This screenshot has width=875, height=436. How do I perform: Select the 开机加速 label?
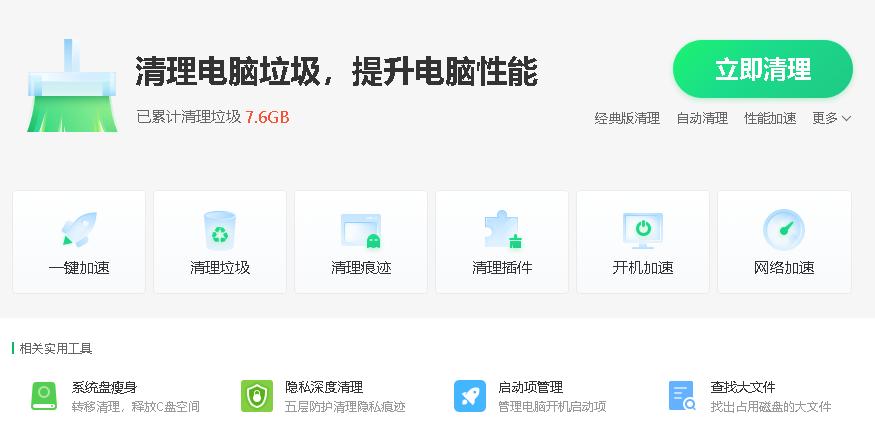pos(643,268)
